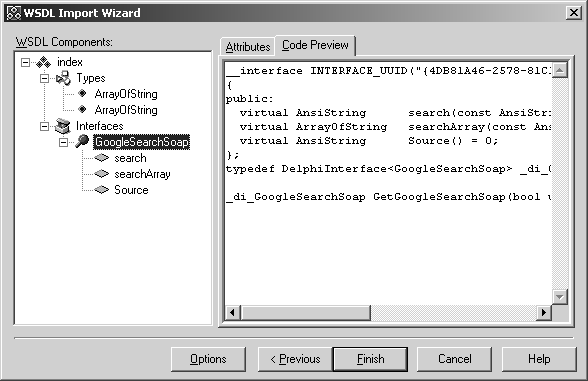
Task: Select the Interfaces tree item
Action: pos(99,126)
